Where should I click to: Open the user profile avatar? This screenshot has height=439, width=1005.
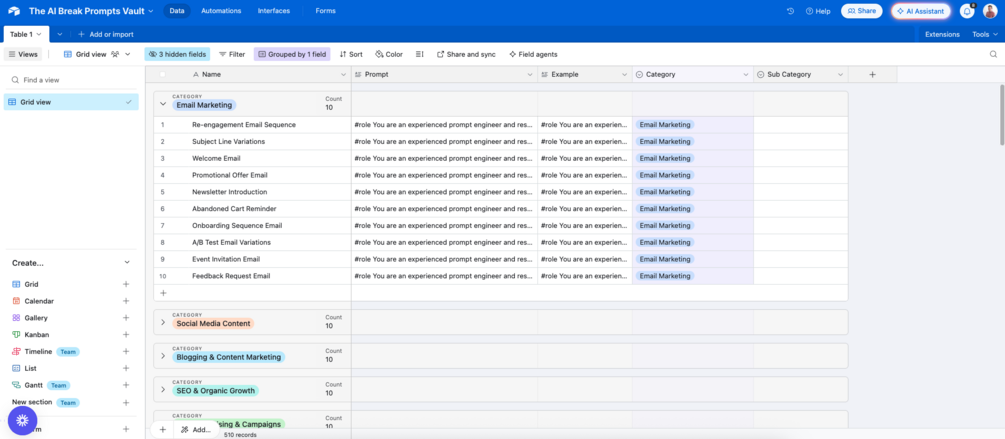(x=990, y=11)
